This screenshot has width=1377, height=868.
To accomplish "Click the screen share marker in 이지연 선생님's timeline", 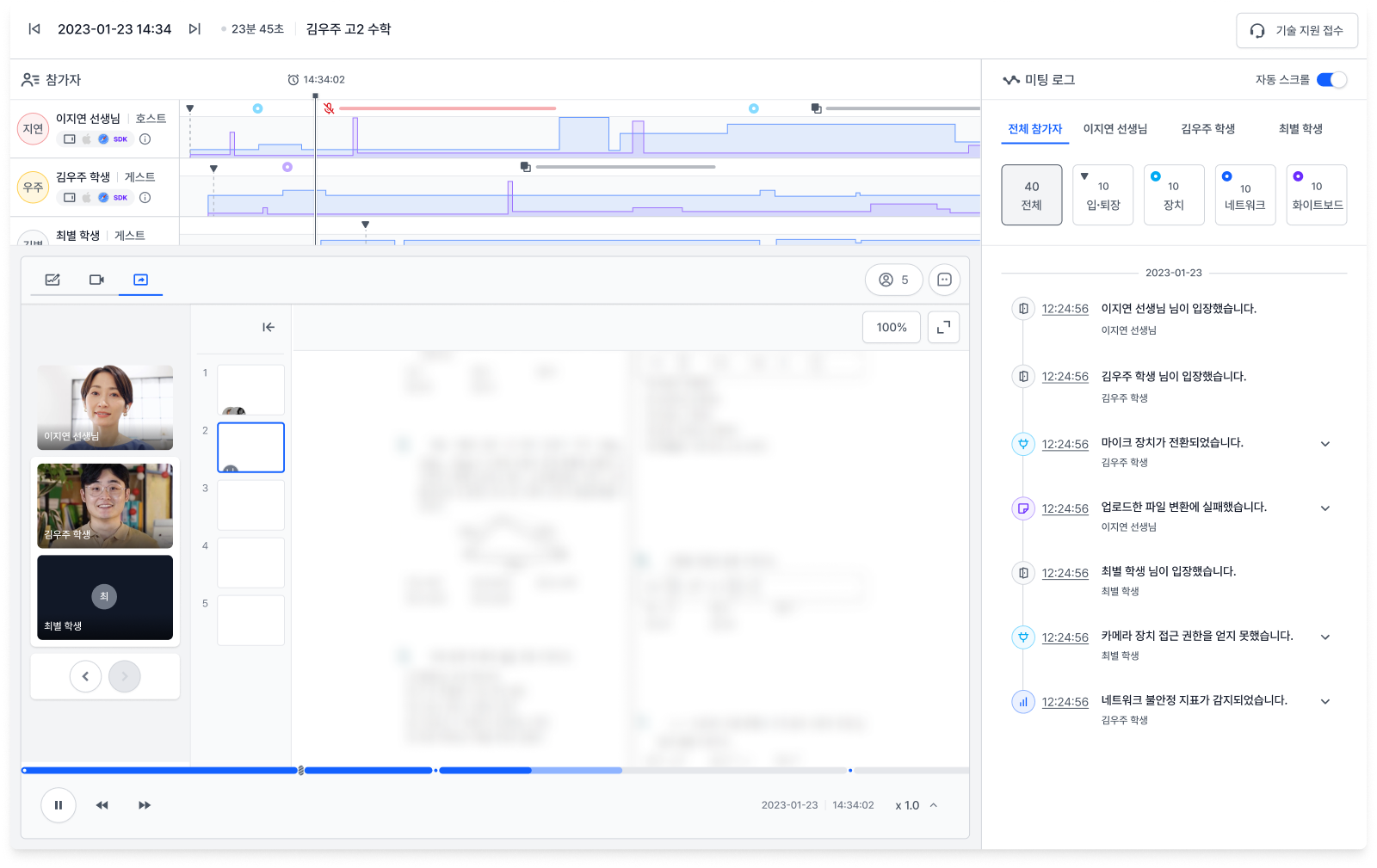I will tap(816, 108).
